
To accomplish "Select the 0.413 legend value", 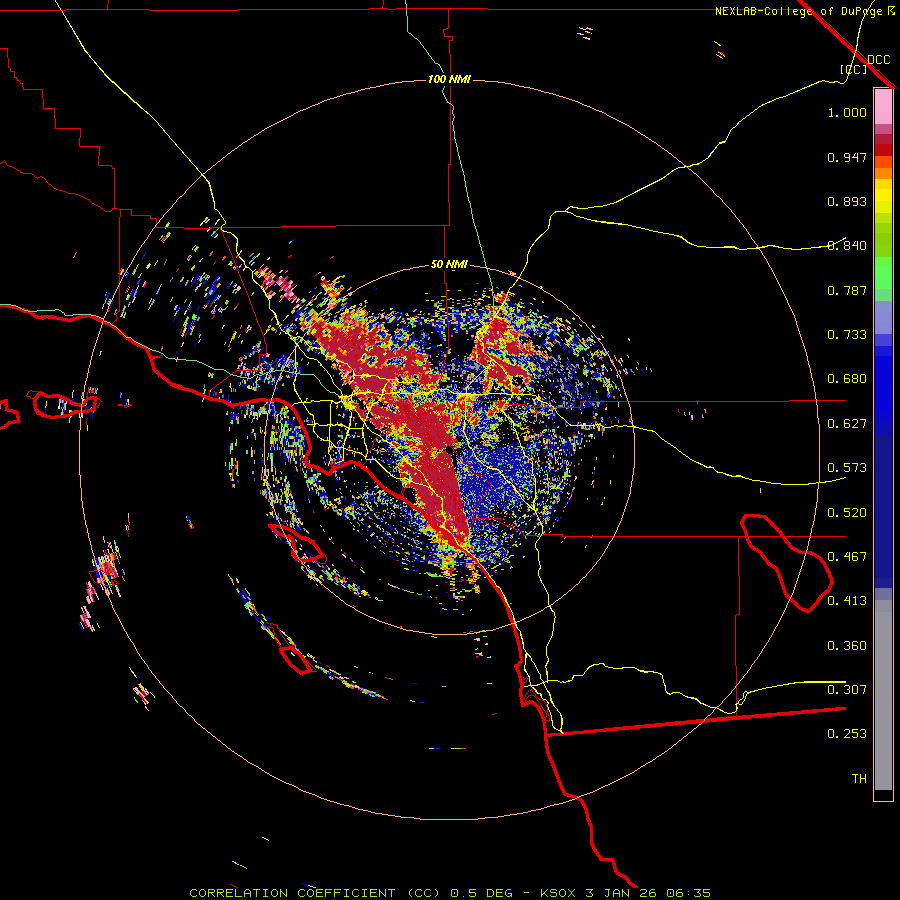I will 847,601.
